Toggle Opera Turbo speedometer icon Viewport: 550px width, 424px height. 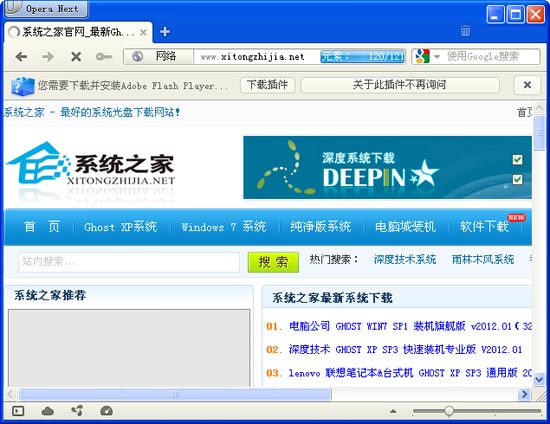tap(107, 411)
